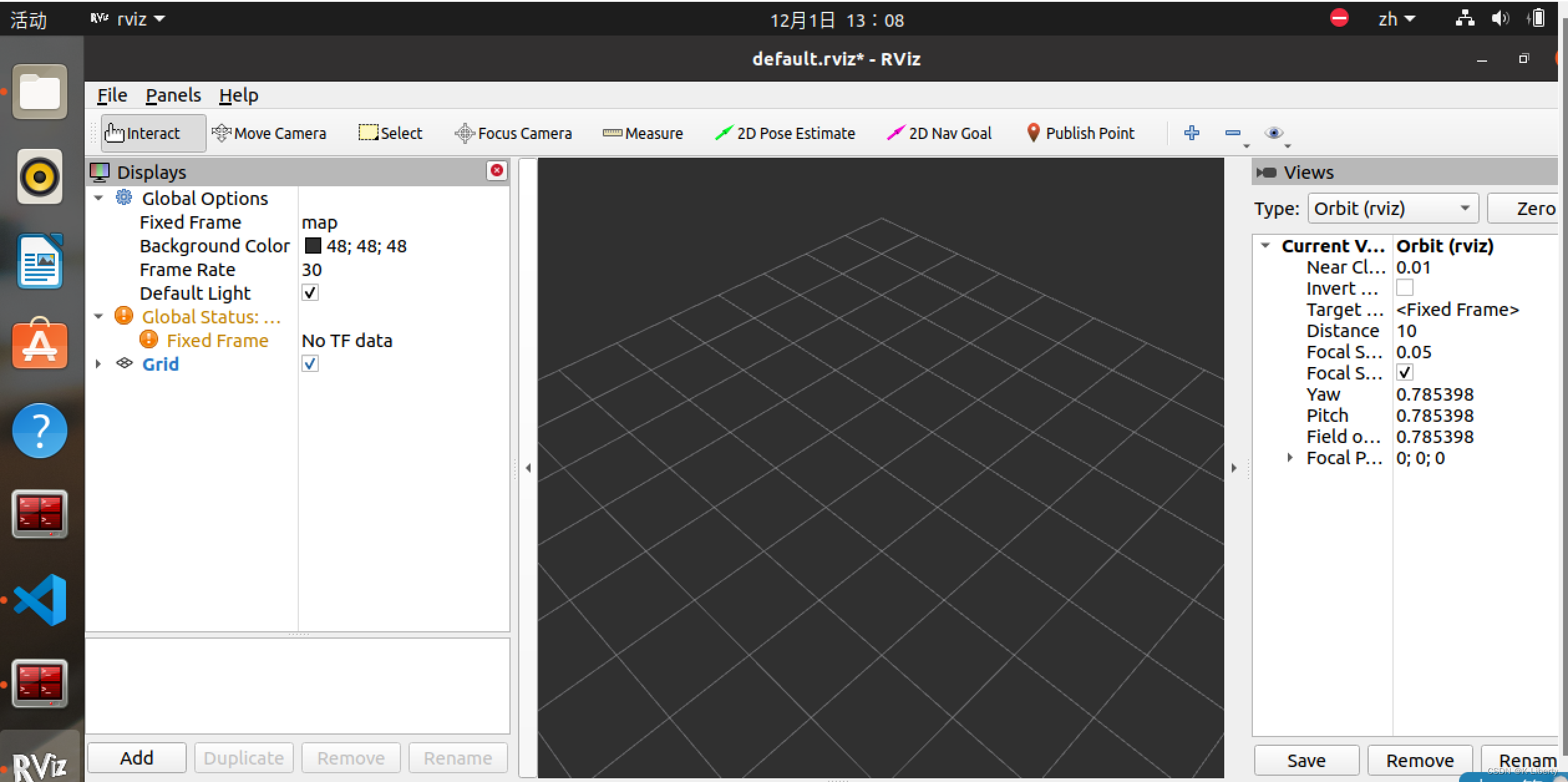Image resolution: width=1568 pixels, height=782 pixels.
Task: Click the Publish Point tool
Action: point(1080,133)
